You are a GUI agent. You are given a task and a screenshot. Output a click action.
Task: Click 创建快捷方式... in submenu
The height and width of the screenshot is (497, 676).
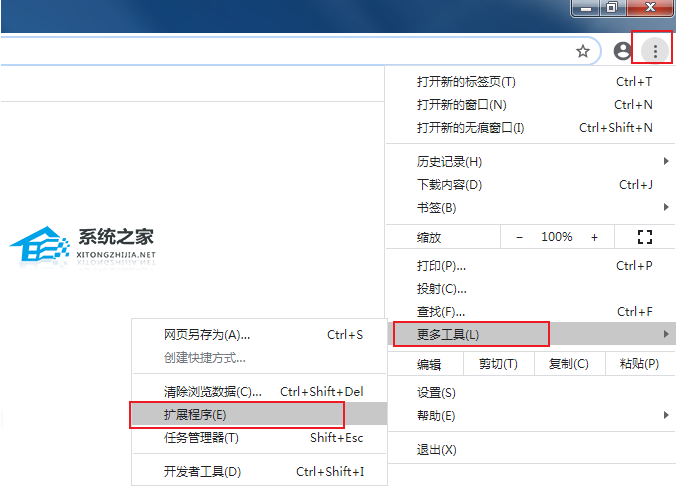260,357
